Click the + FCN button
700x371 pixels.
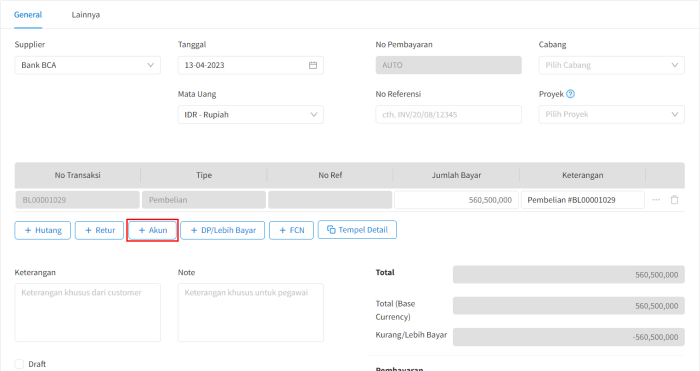pos(292,230)
